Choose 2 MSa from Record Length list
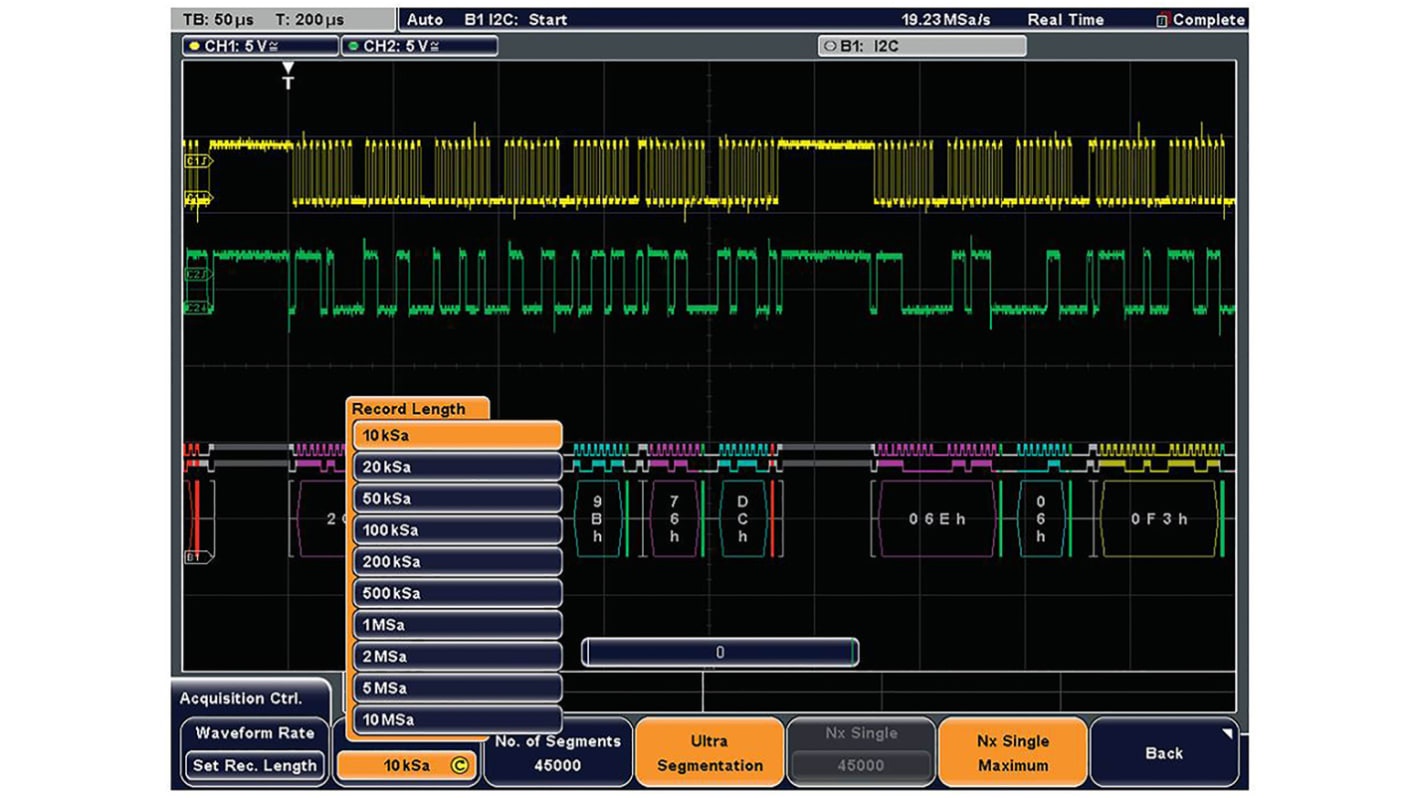1420x798 pixels. (457, 656)
